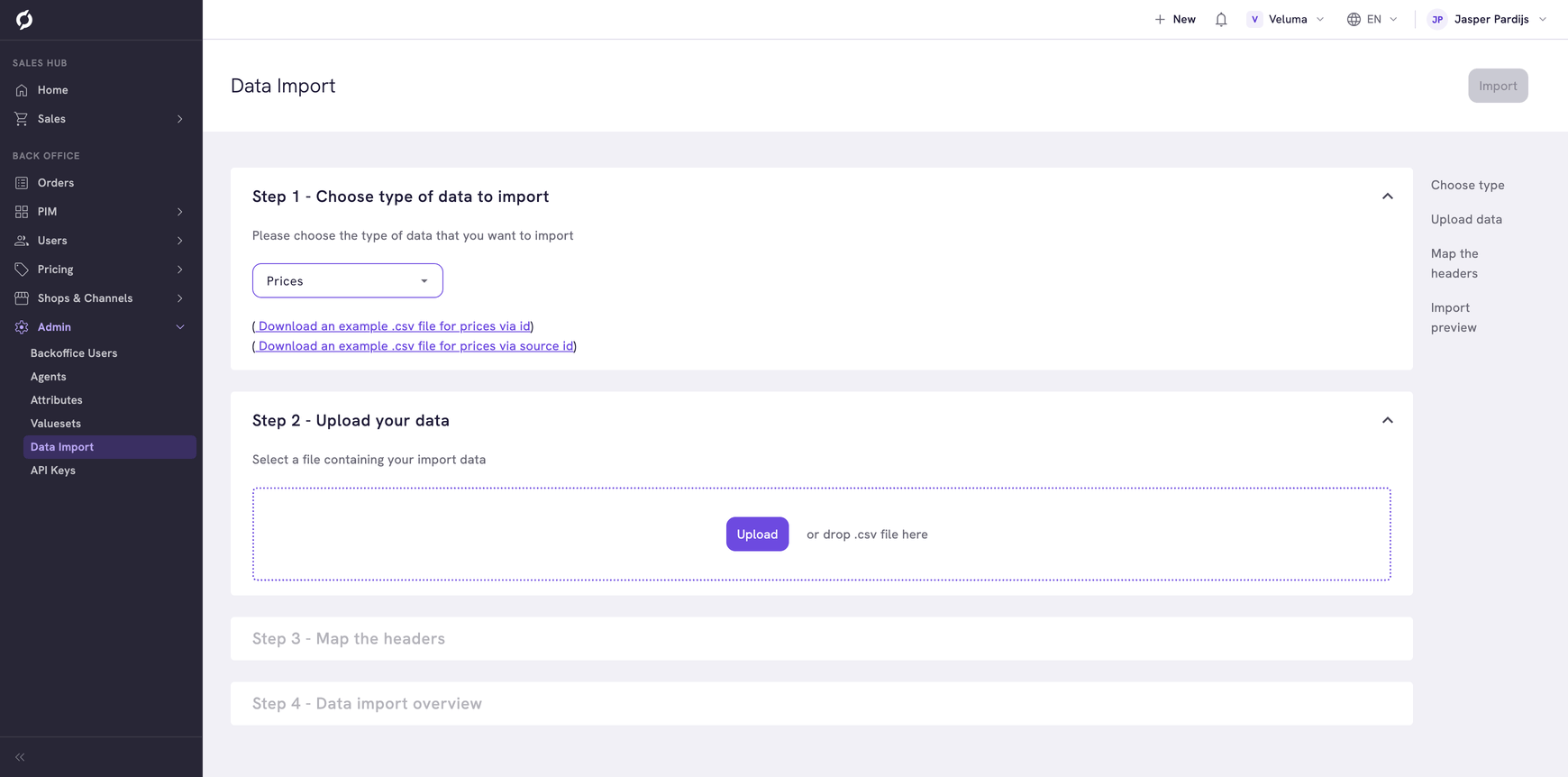Download example csv for prices via id
The image size is (1568, 777).
[x=394, y=326]
